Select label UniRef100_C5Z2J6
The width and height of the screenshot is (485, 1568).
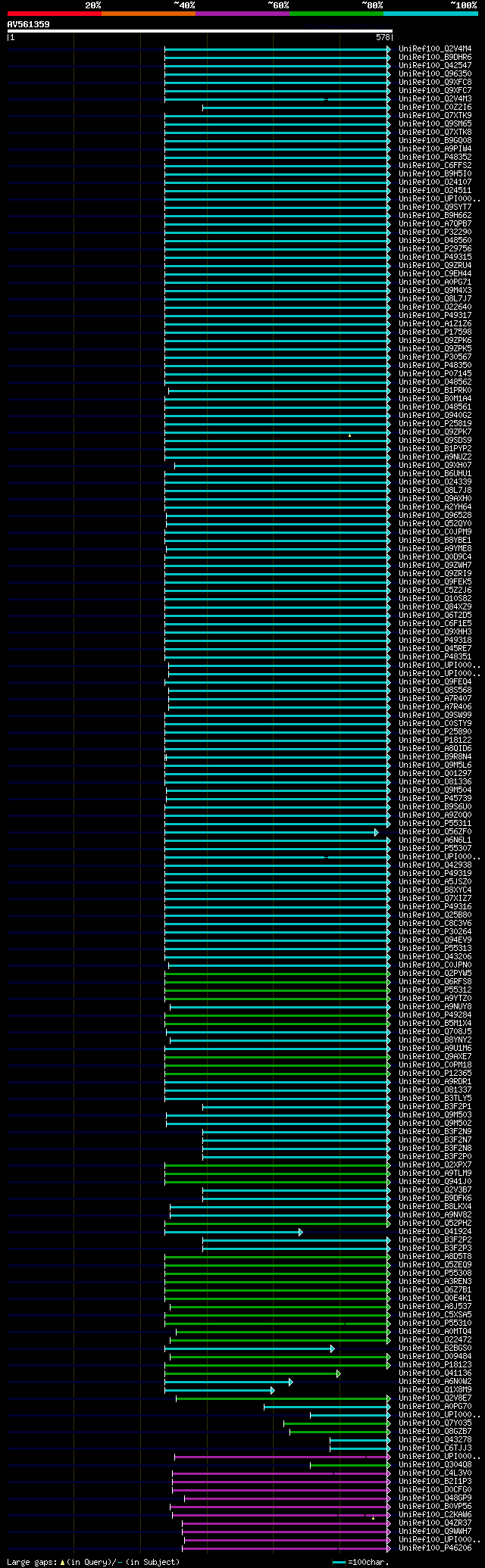point(435,591)
